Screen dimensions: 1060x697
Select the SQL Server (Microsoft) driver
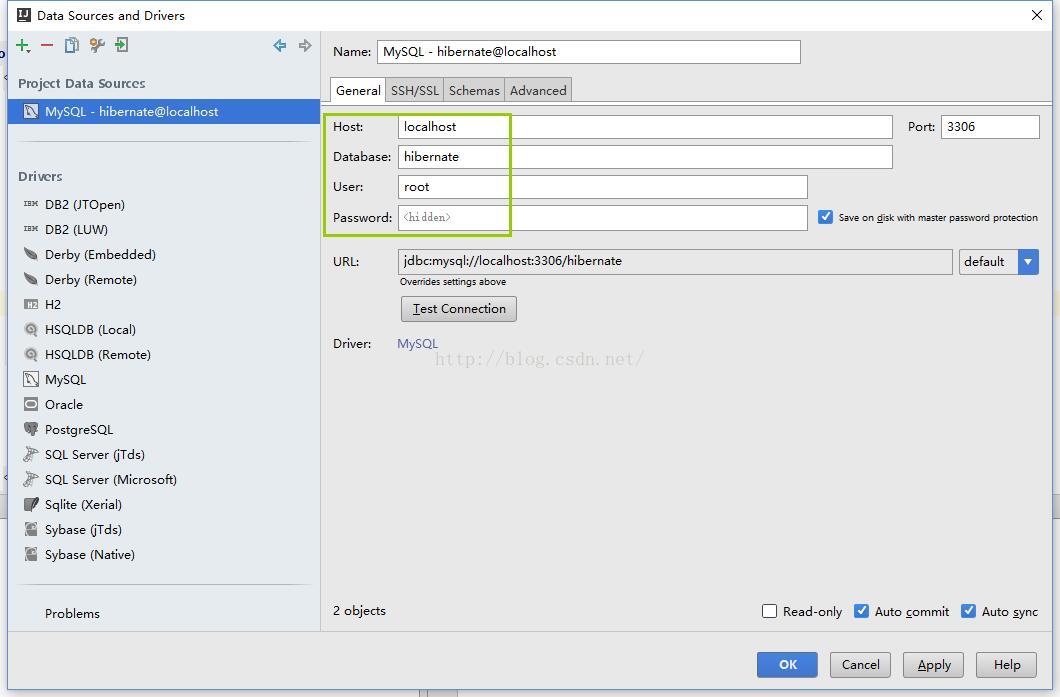110,479
